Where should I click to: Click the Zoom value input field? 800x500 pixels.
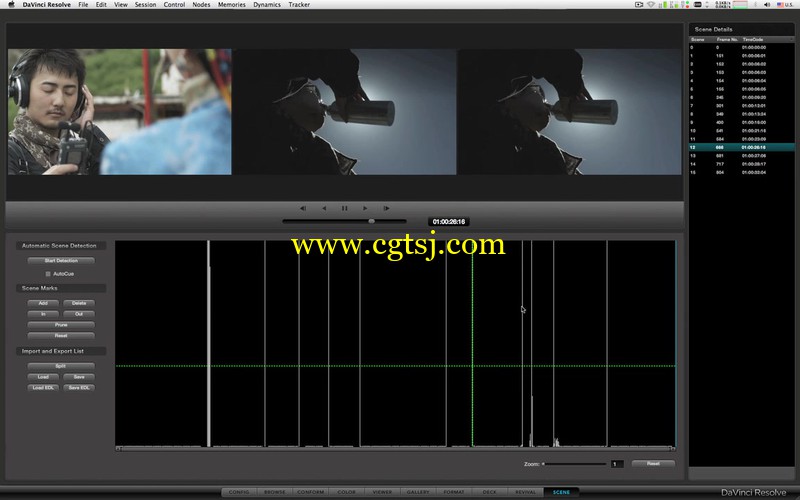[x=617, y=464]
